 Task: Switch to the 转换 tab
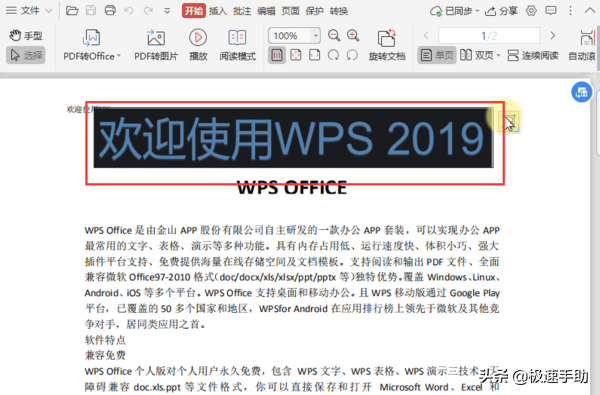[x=339, y=11]
